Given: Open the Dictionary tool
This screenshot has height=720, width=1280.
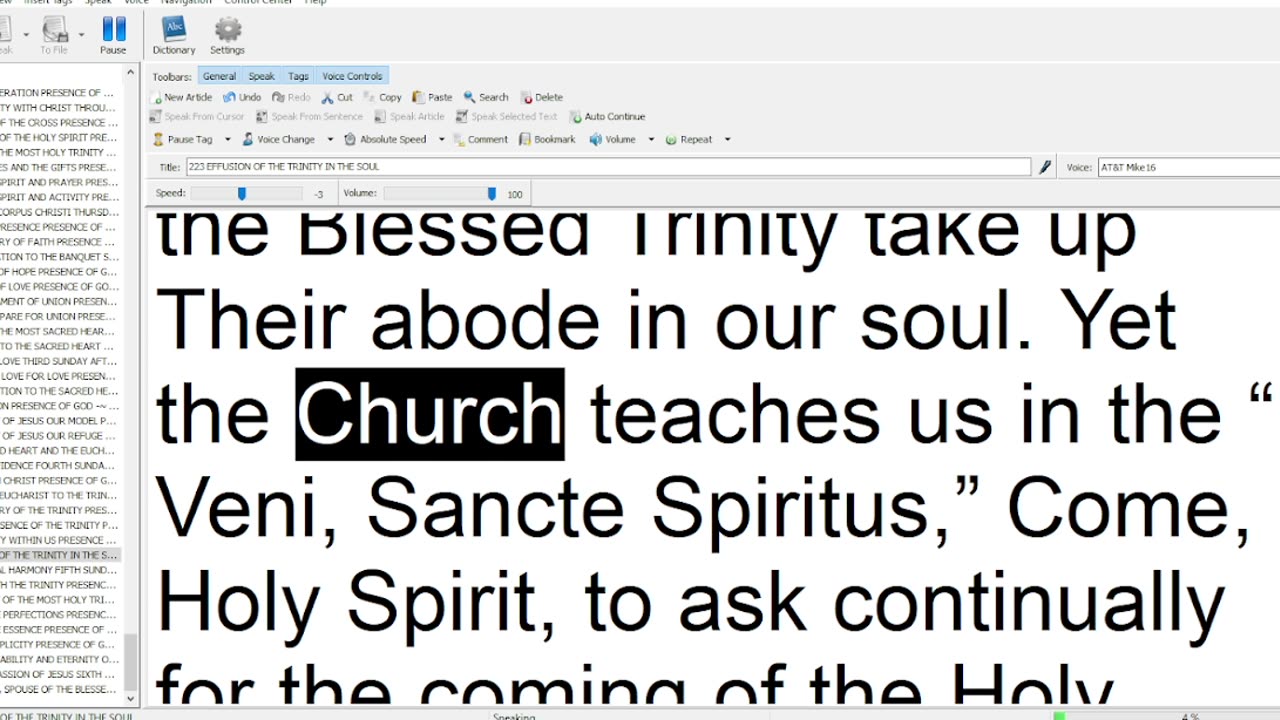Looking at the screenshot, I should coord(174,35).
